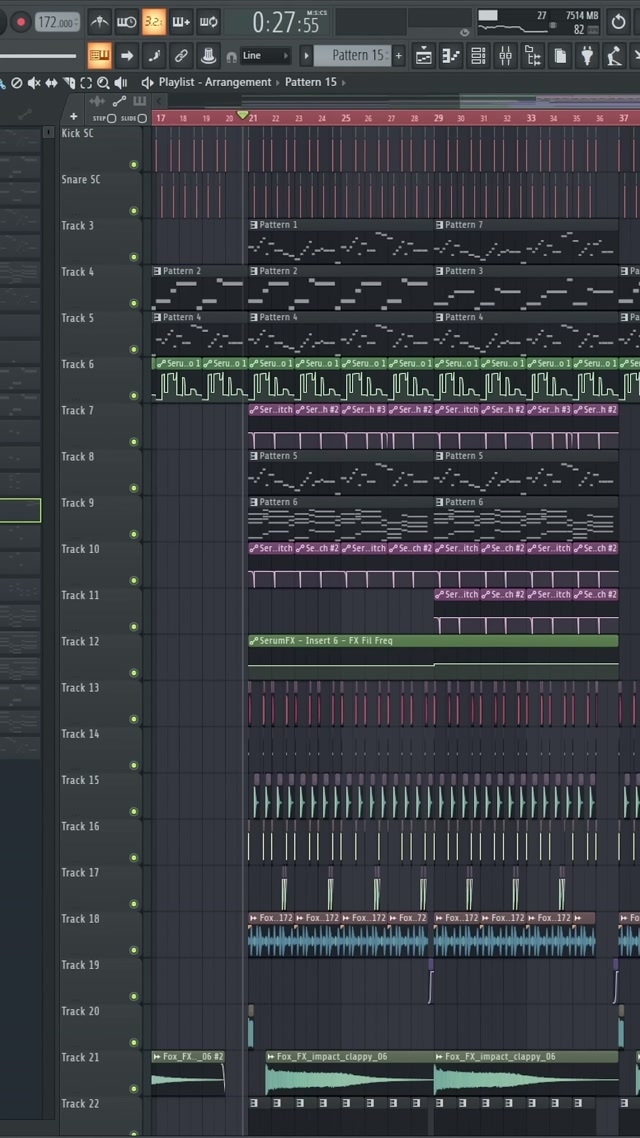
Task: Open the piano roll view
Action: 451,56
